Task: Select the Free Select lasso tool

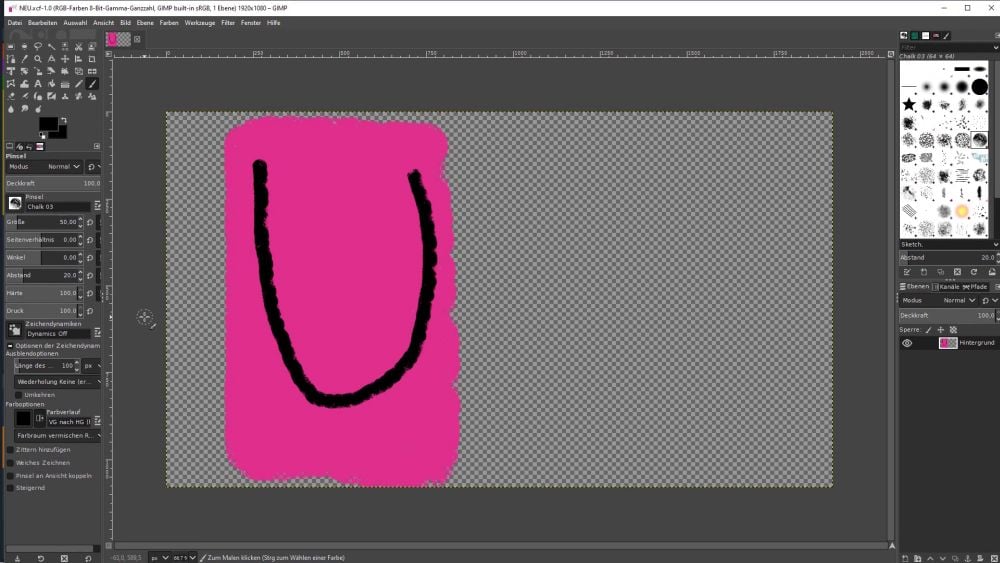Action: [37, 46]
